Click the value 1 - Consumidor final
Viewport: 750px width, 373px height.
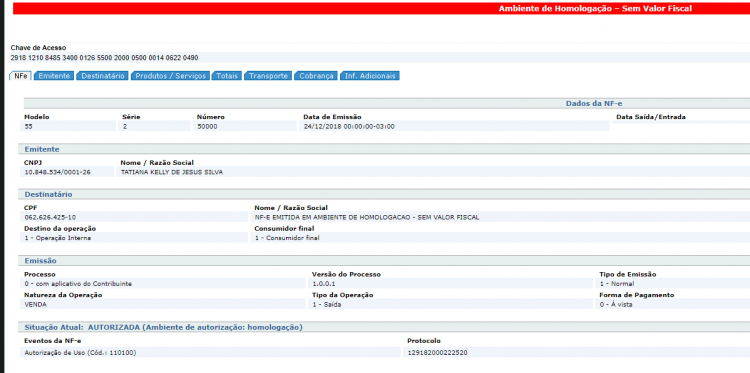click(287, 238)
